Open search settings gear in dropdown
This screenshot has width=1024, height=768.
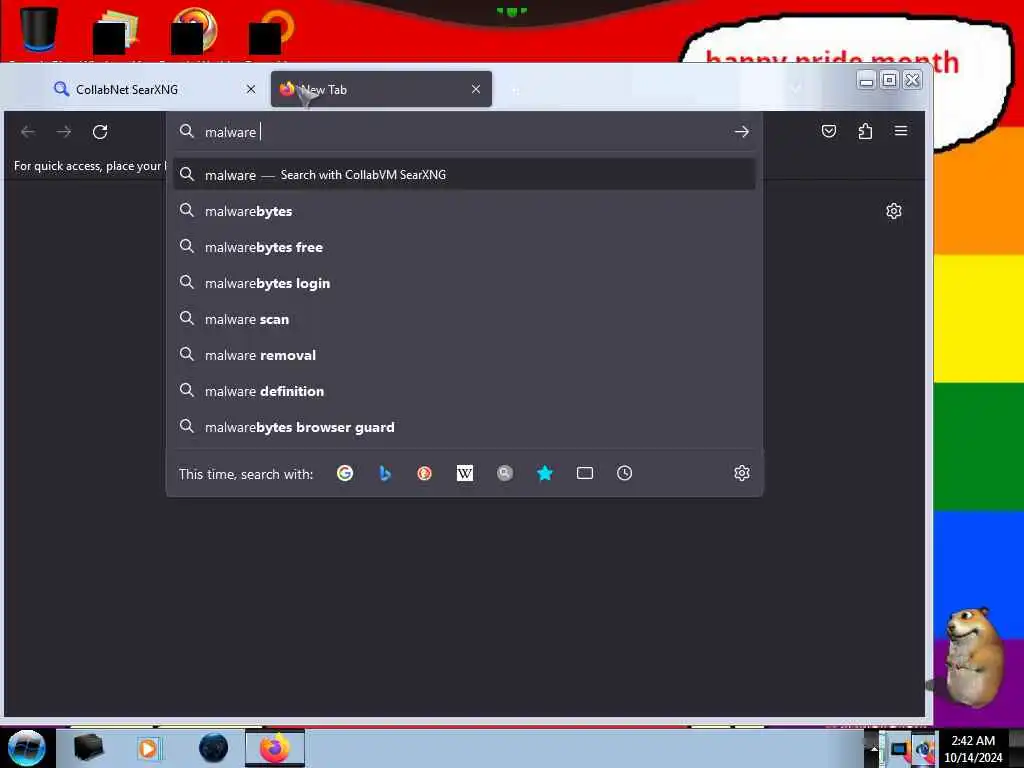point(741,473)
